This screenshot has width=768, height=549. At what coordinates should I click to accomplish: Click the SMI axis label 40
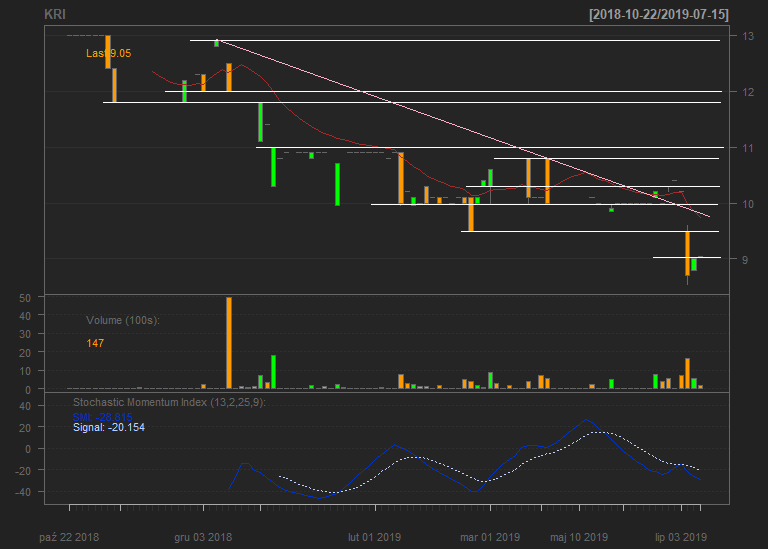(25, 406)
